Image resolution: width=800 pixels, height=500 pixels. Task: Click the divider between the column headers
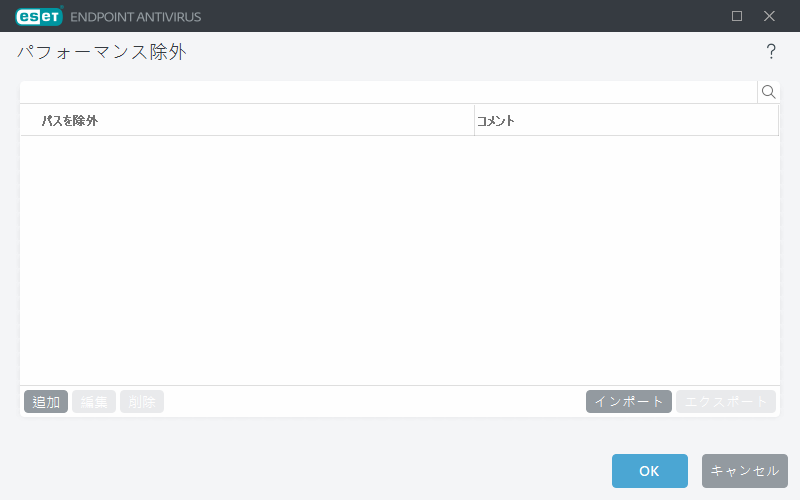[474, 121]
